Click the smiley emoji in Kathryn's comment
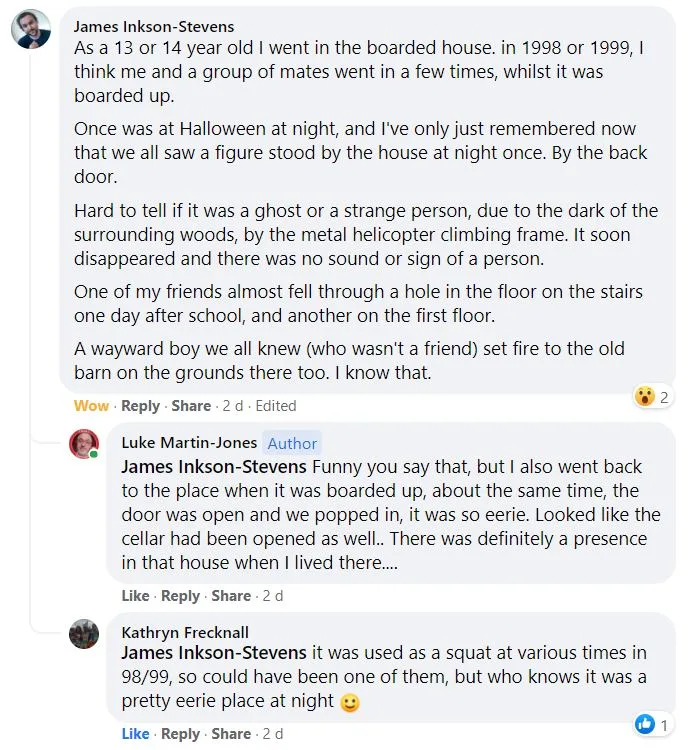The image size is (695, 750). 350,702
